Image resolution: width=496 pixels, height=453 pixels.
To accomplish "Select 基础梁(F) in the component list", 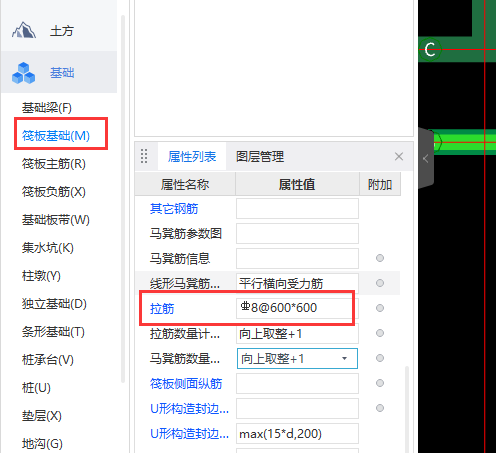I will [x=47, y=108].
